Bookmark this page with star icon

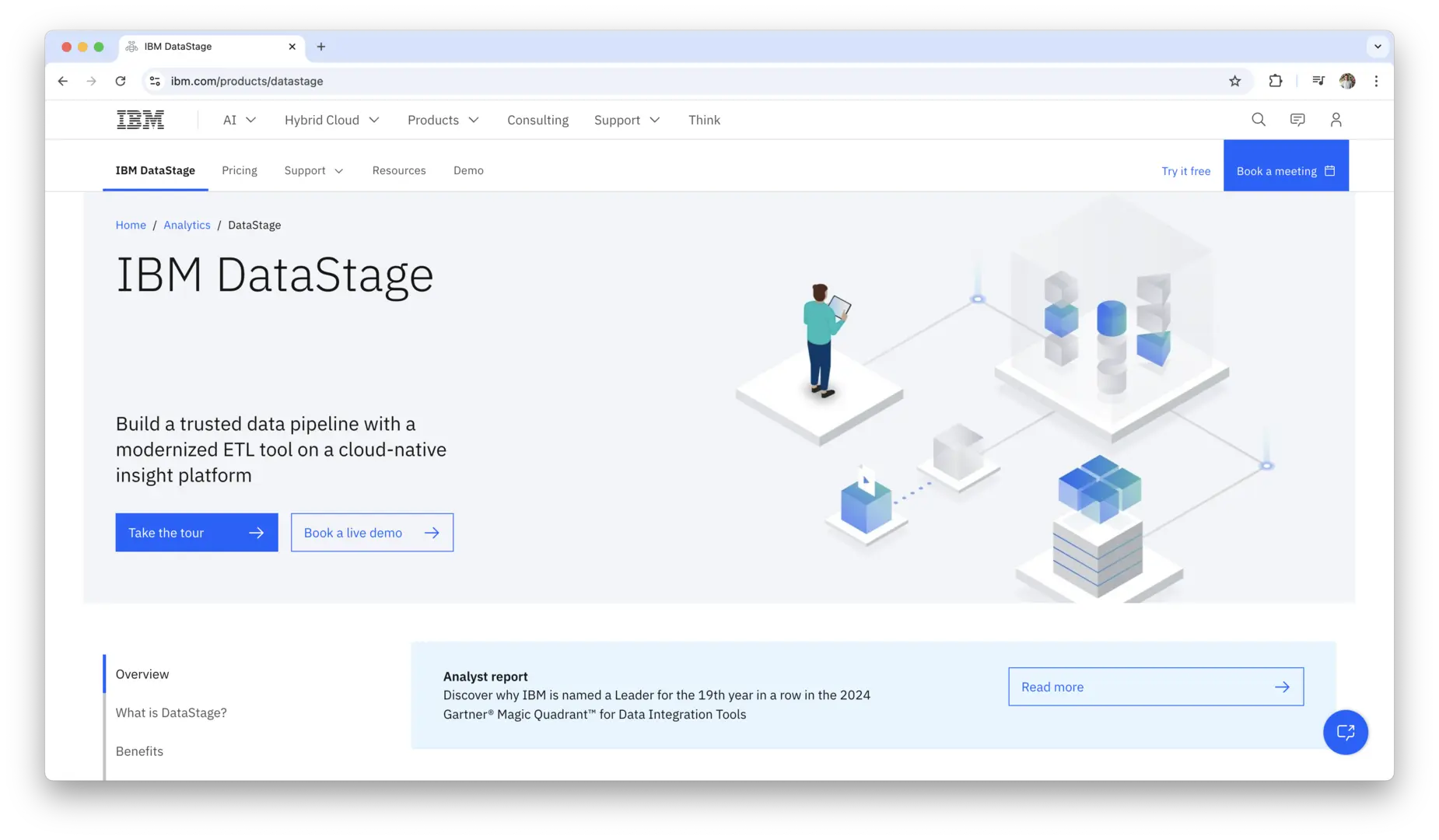pos(1234,81)
